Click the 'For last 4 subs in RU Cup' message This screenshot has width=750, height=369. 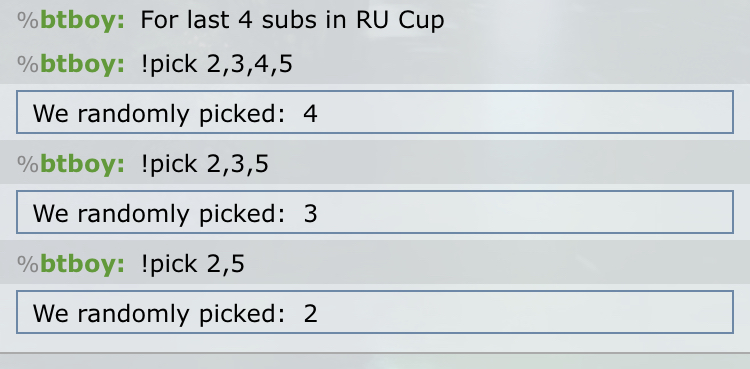point(292,21)
